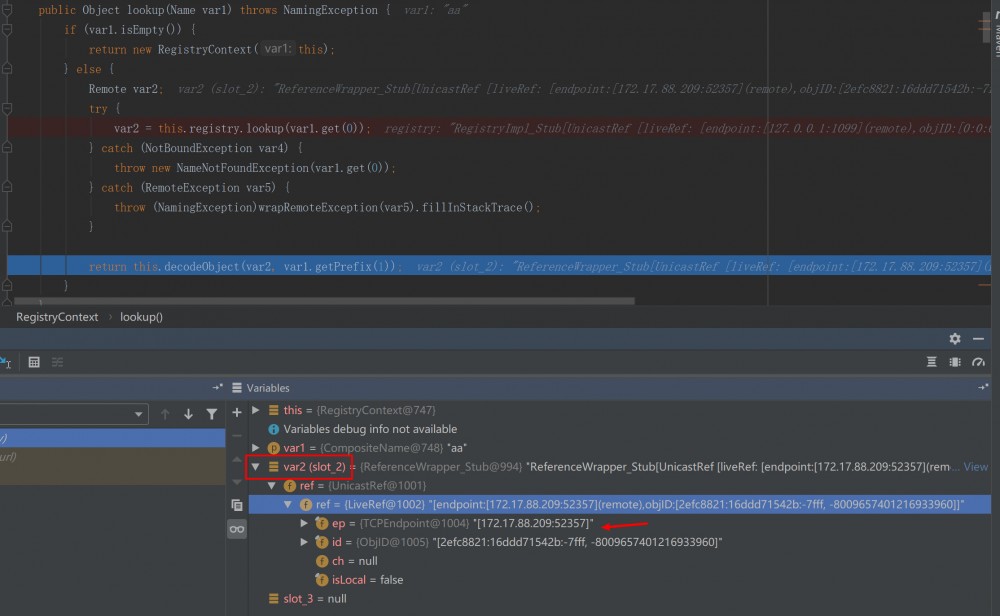Click the duplicate watch copy icon
This screenshot has height=616, width=1000.
[237, 505]
